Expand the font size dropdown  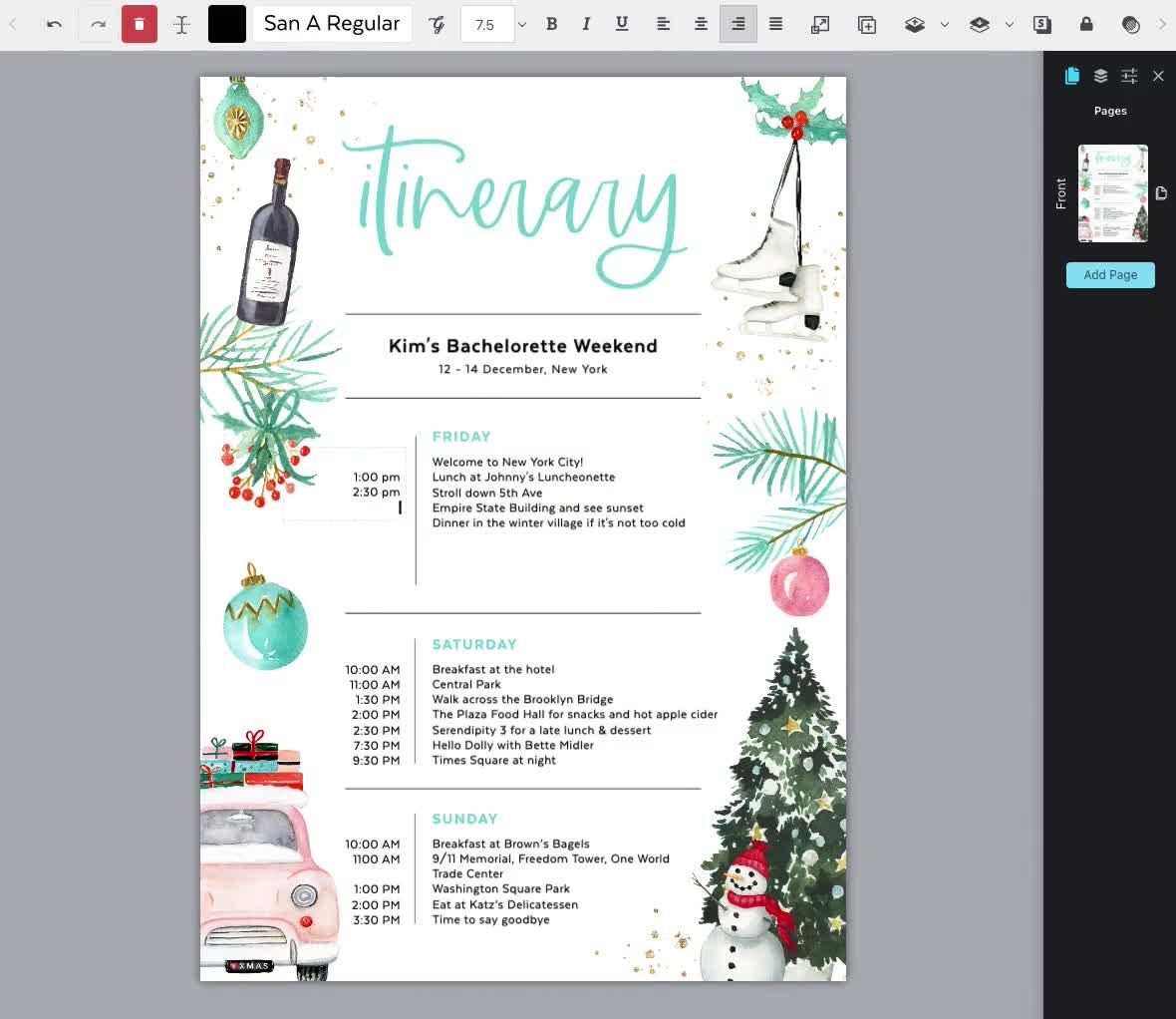(520, 24)
